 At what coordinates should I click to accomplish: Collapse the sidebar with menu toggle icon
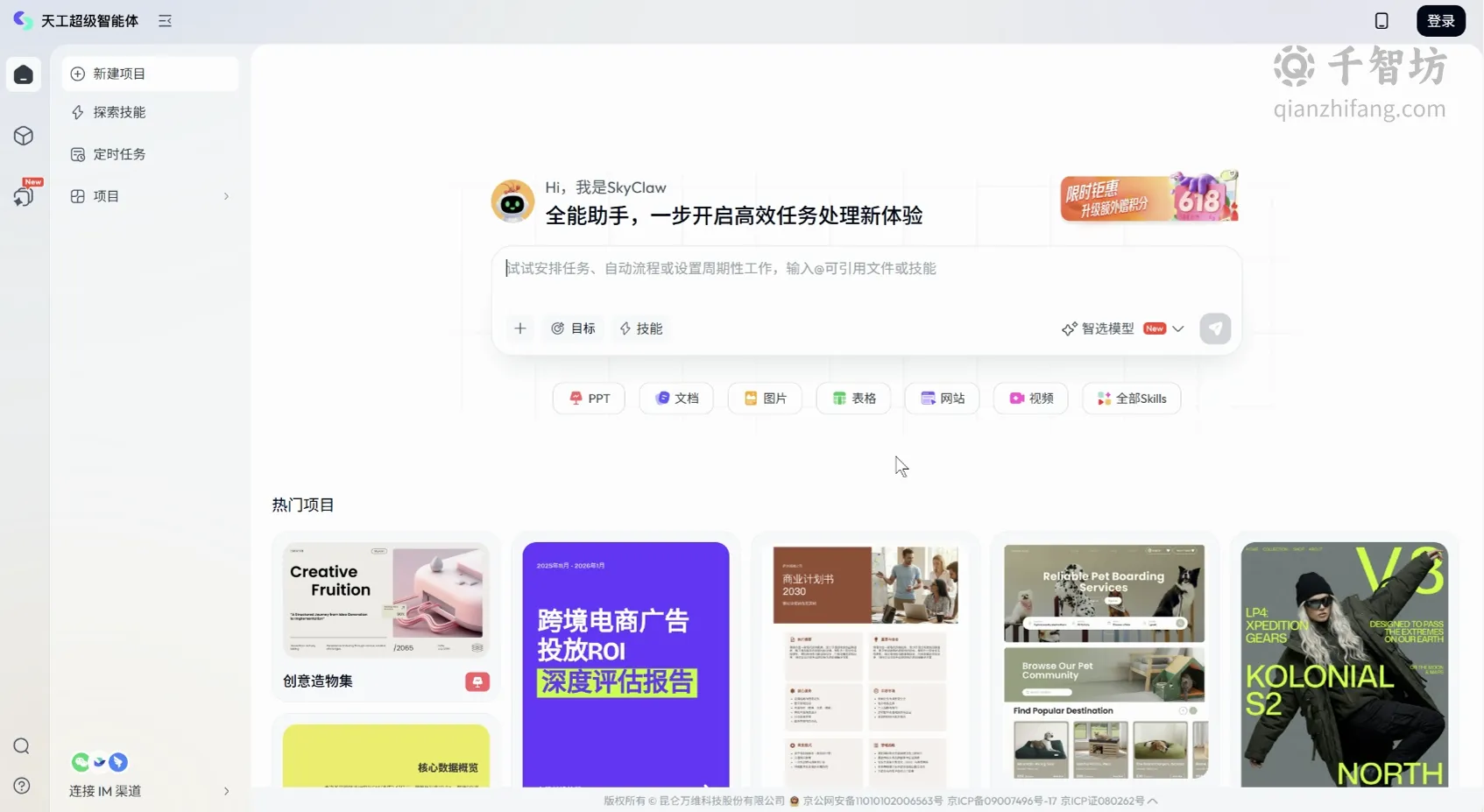pyautogui.click(x=165, y=20)
